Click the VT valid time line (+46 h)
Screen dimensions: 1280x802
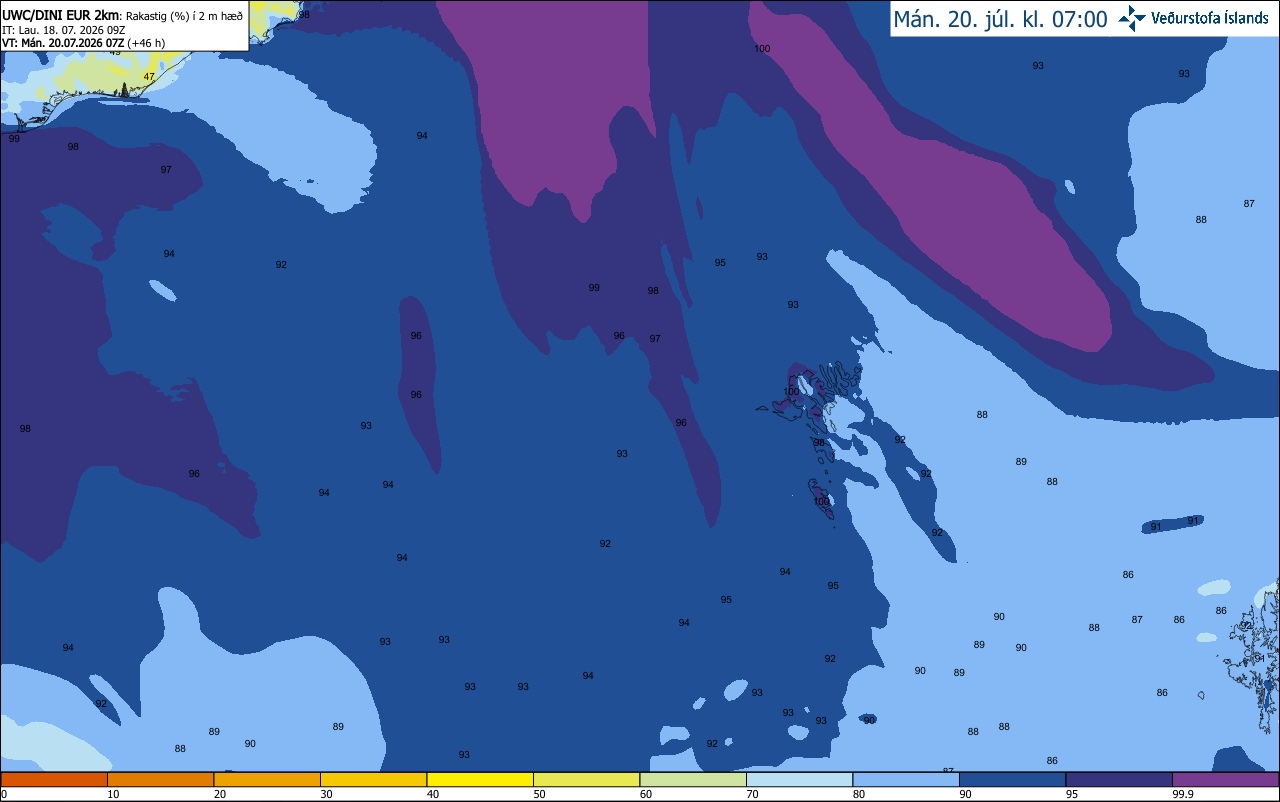tap(84, 42)
